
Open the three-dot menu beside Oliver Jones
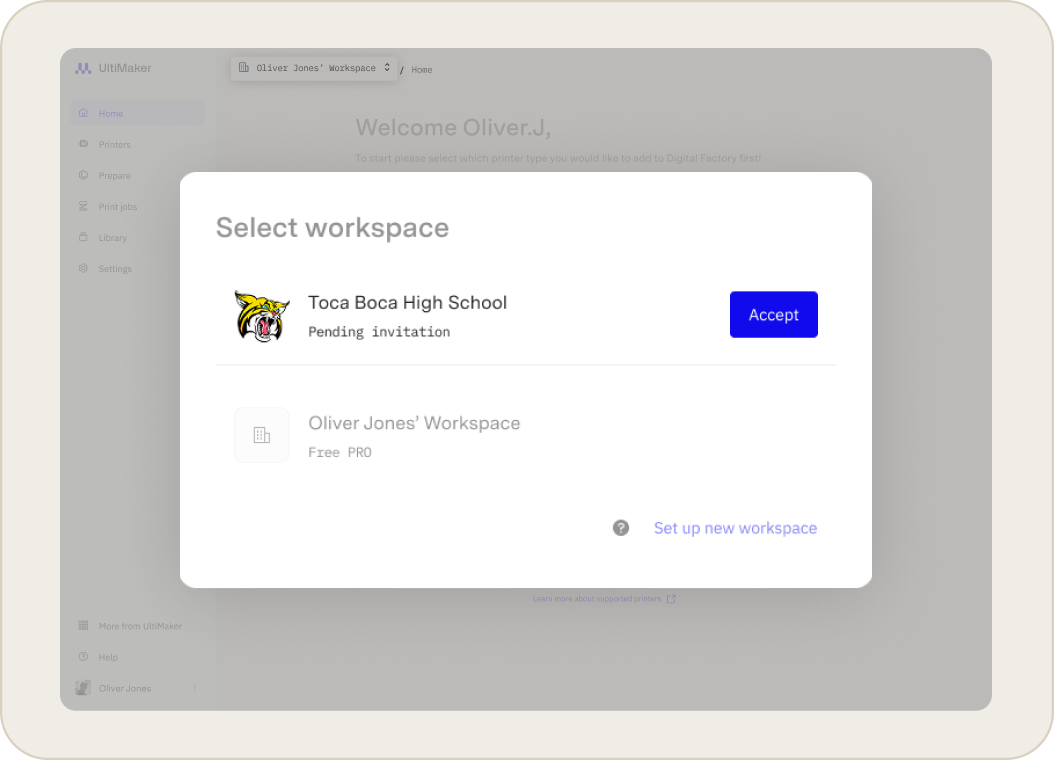(x=194, y=687)
